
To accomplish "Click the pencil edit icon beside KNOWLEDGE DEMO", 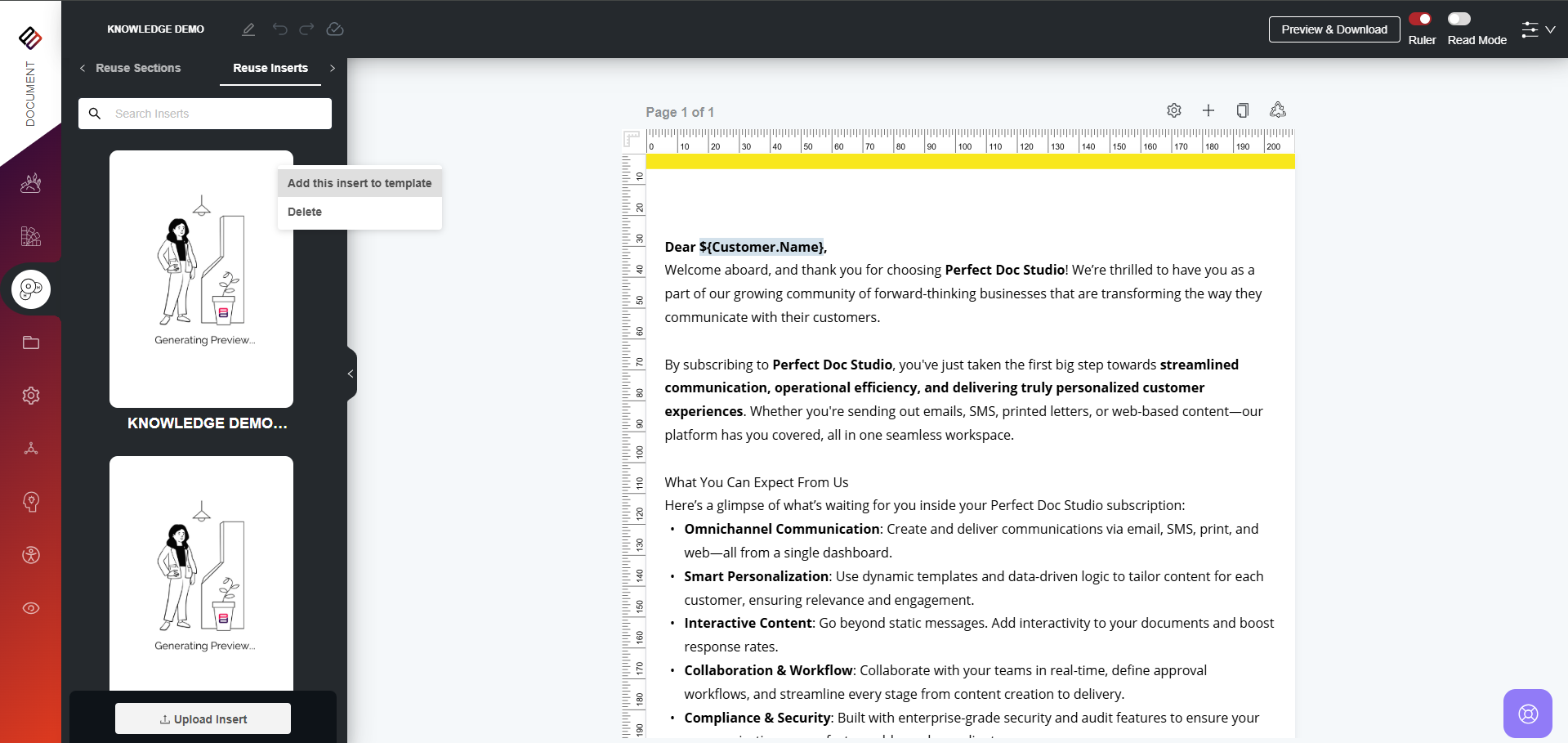I will pyautogui.click(x=248, y=29).
